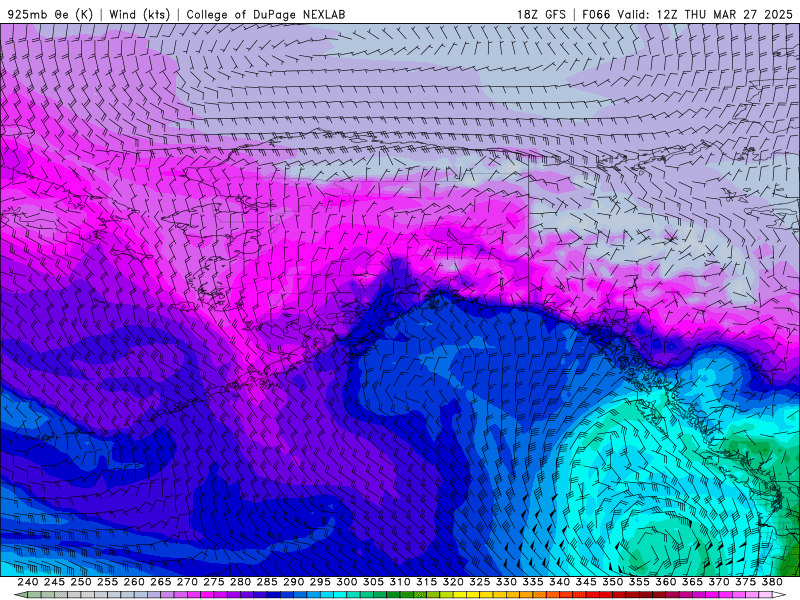Select the 380 scale label

click(x=771, y=582)
